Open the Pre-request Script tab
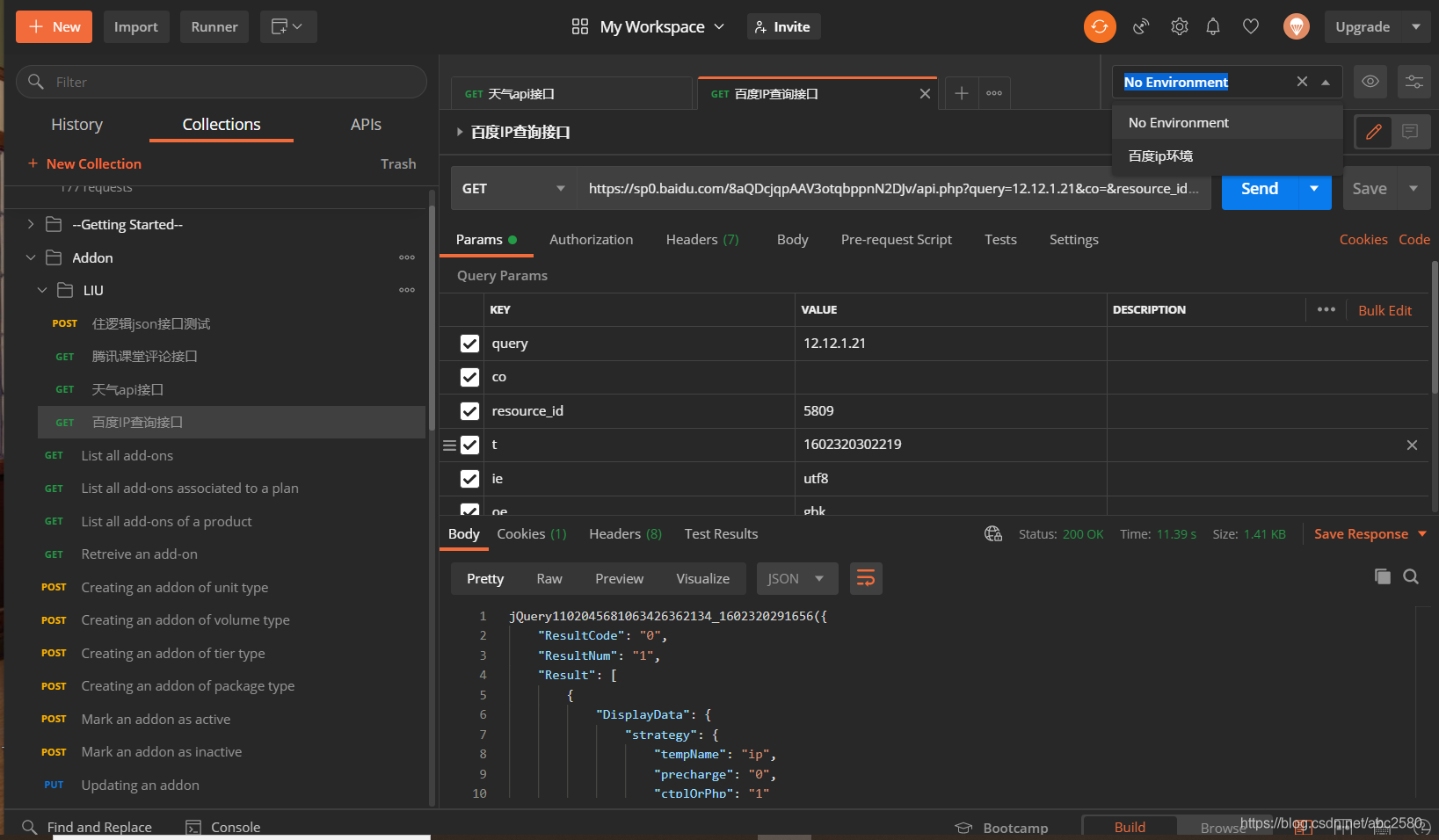This screenshot has width=1439, height=840. coord(896,239)
